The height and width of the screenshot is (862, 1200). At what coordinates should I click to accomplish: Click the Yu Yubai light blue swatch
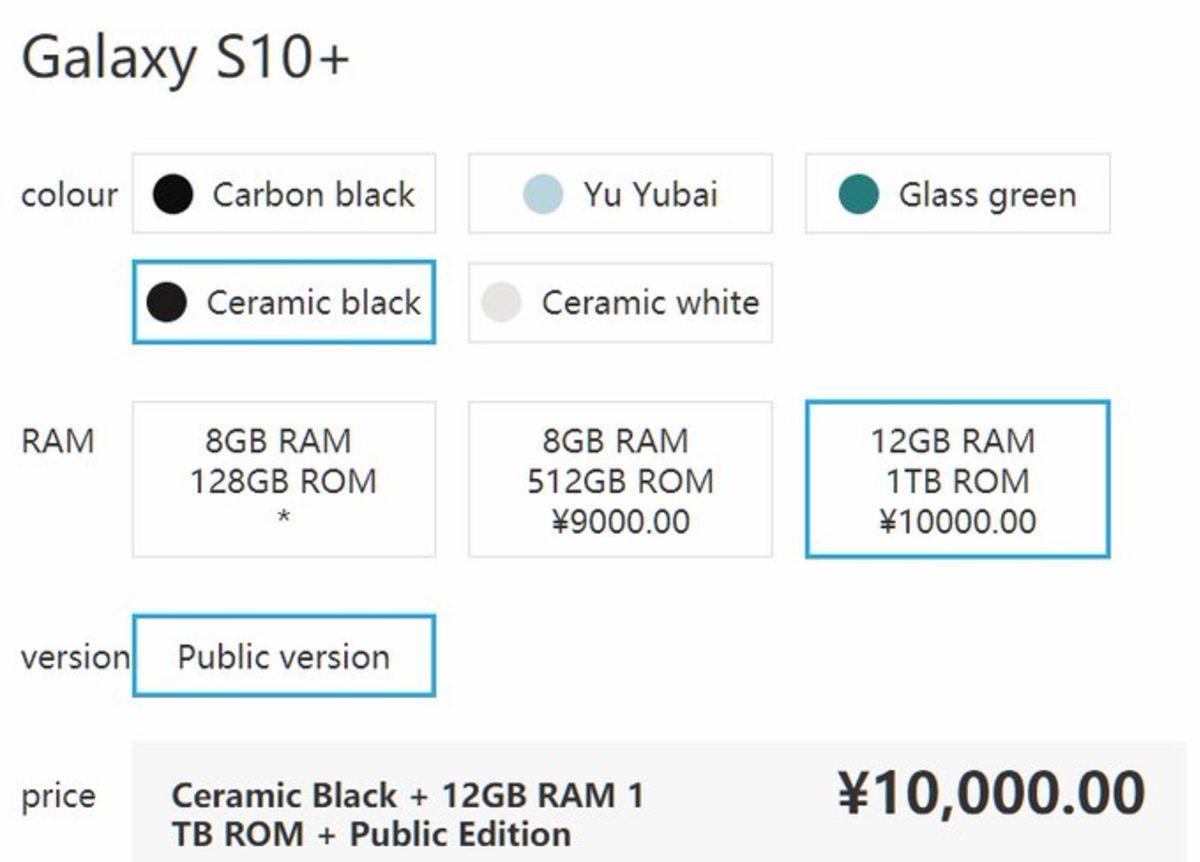[x=545, y=194]
